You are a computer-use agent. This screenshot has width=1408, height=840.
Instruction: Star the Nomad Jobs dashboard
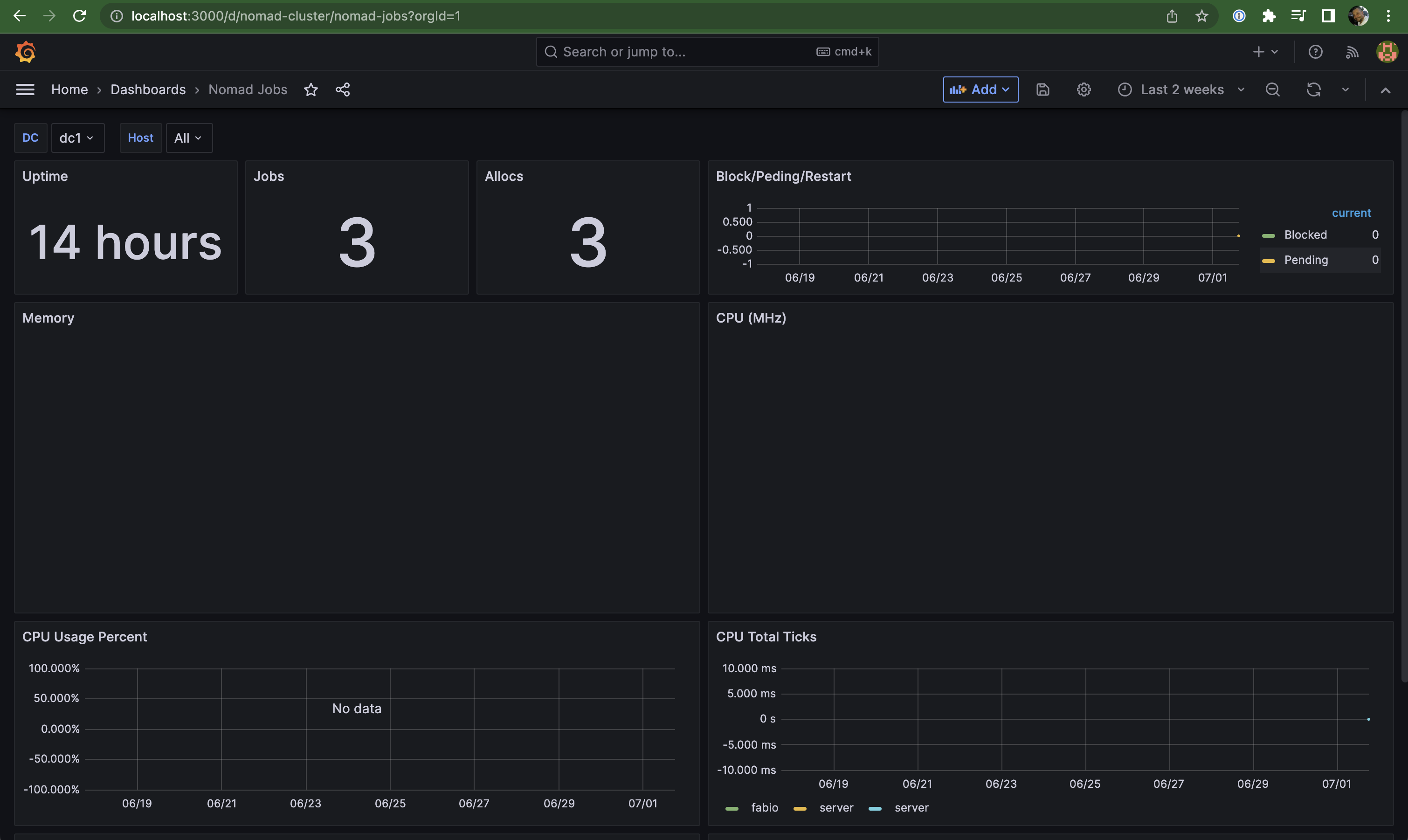(311, 90)
